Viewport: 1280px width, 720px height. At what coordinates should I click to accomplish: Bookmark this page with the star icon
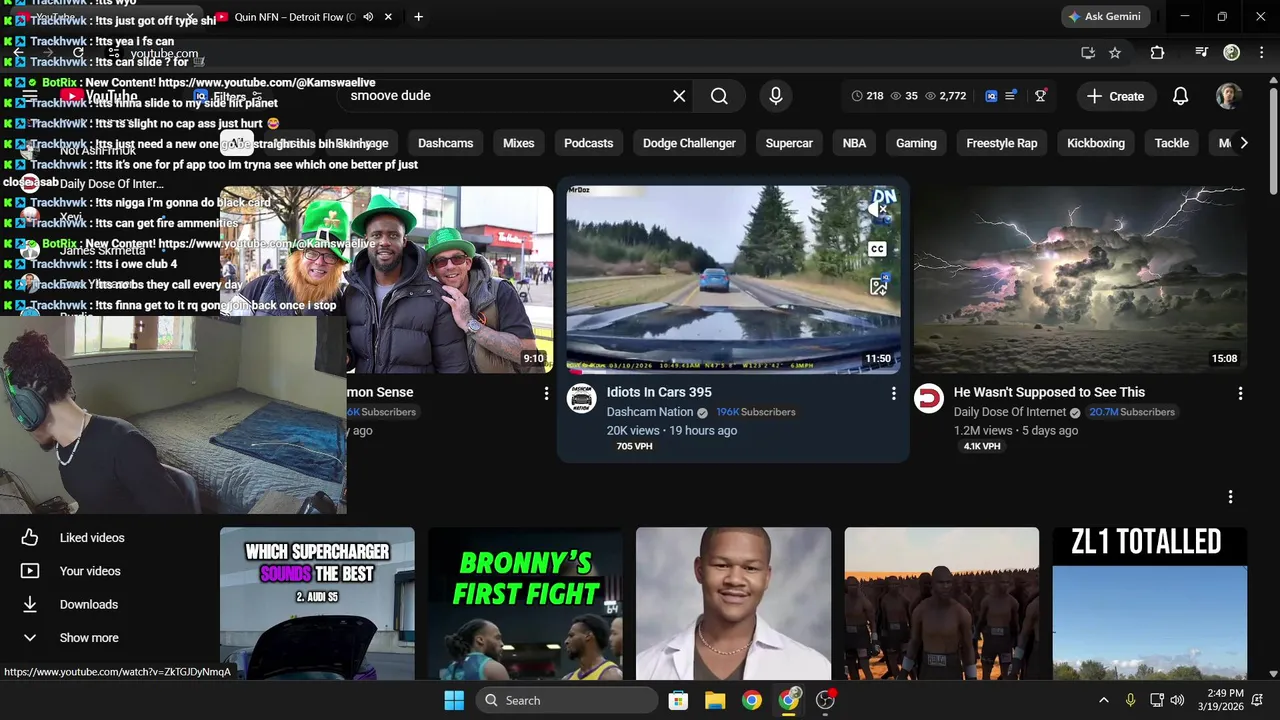[1115, 53]
